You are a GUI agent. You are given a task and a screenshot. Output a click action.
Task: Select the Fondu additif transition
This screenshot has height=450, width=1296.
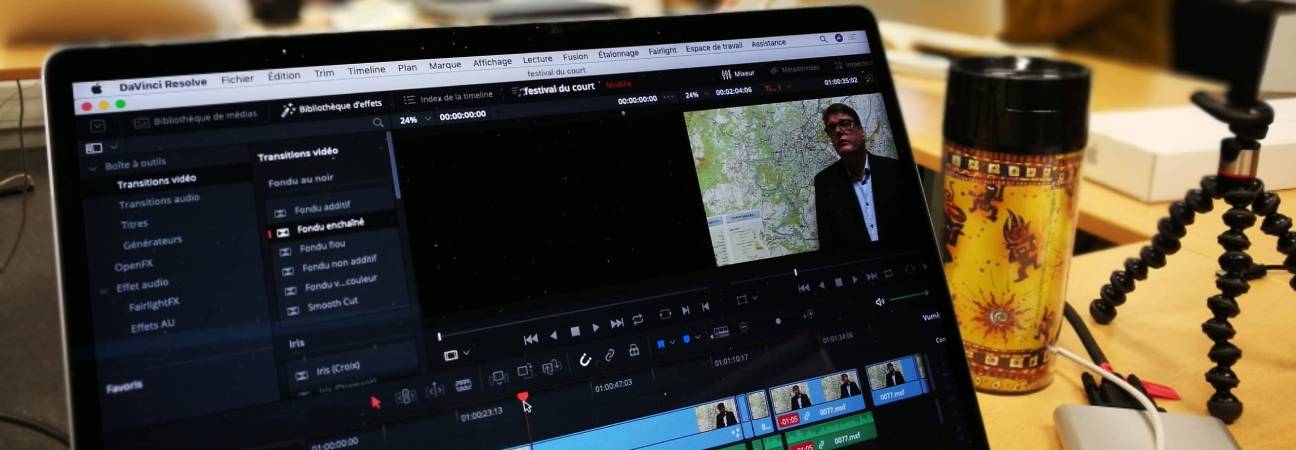coord(324,206)
